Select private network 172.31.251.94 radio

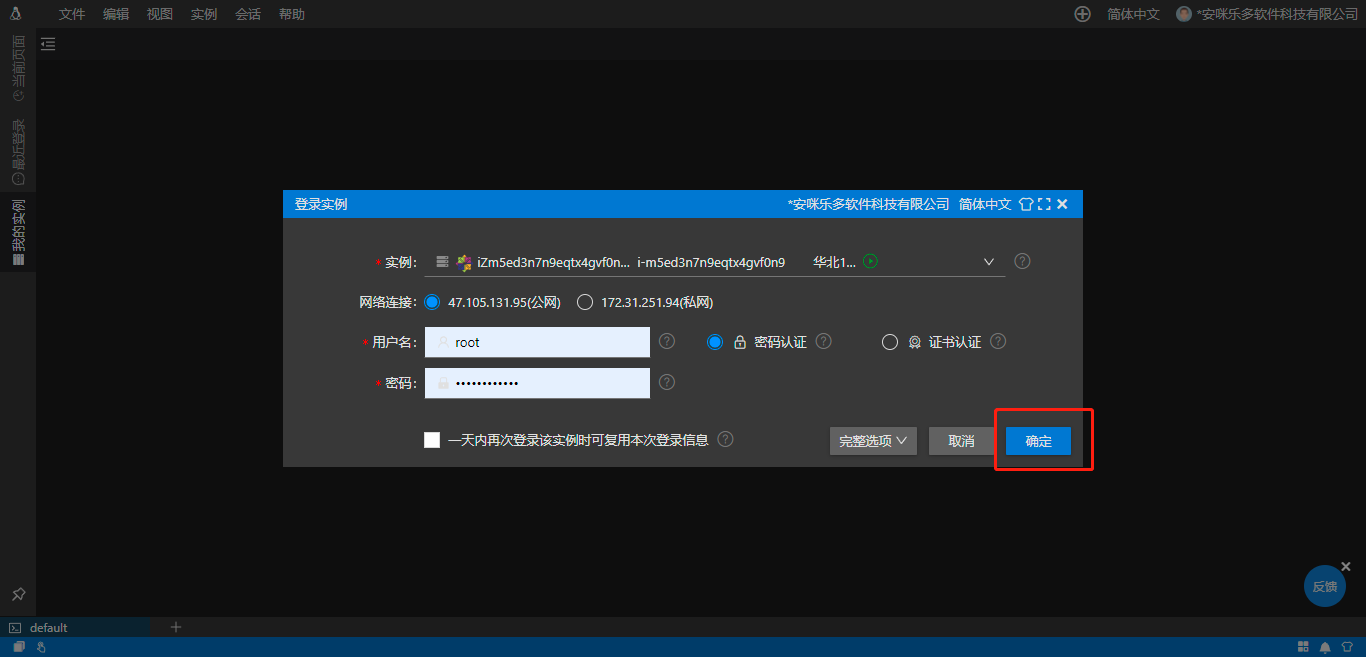click(585, 302)
